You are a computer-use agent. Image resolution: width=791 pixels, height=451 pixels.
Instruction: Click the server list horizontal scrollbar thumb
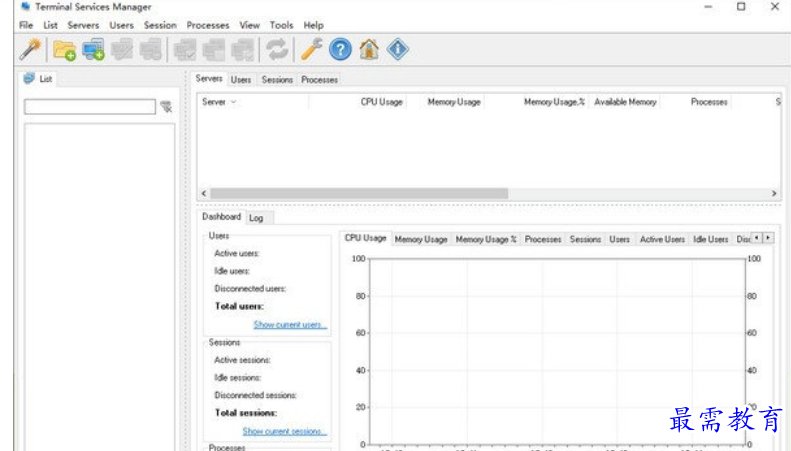coord(359,193)
